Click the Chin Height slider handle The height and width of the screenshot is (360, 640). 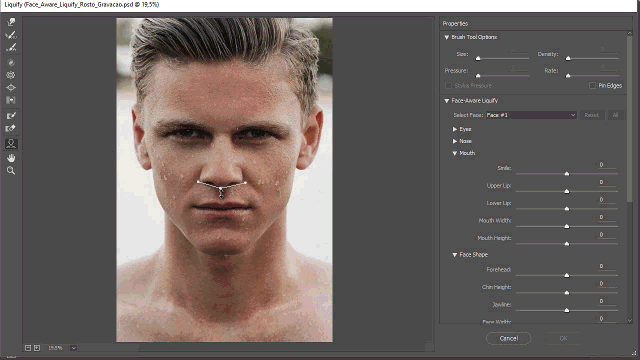[x=567, y=293]
